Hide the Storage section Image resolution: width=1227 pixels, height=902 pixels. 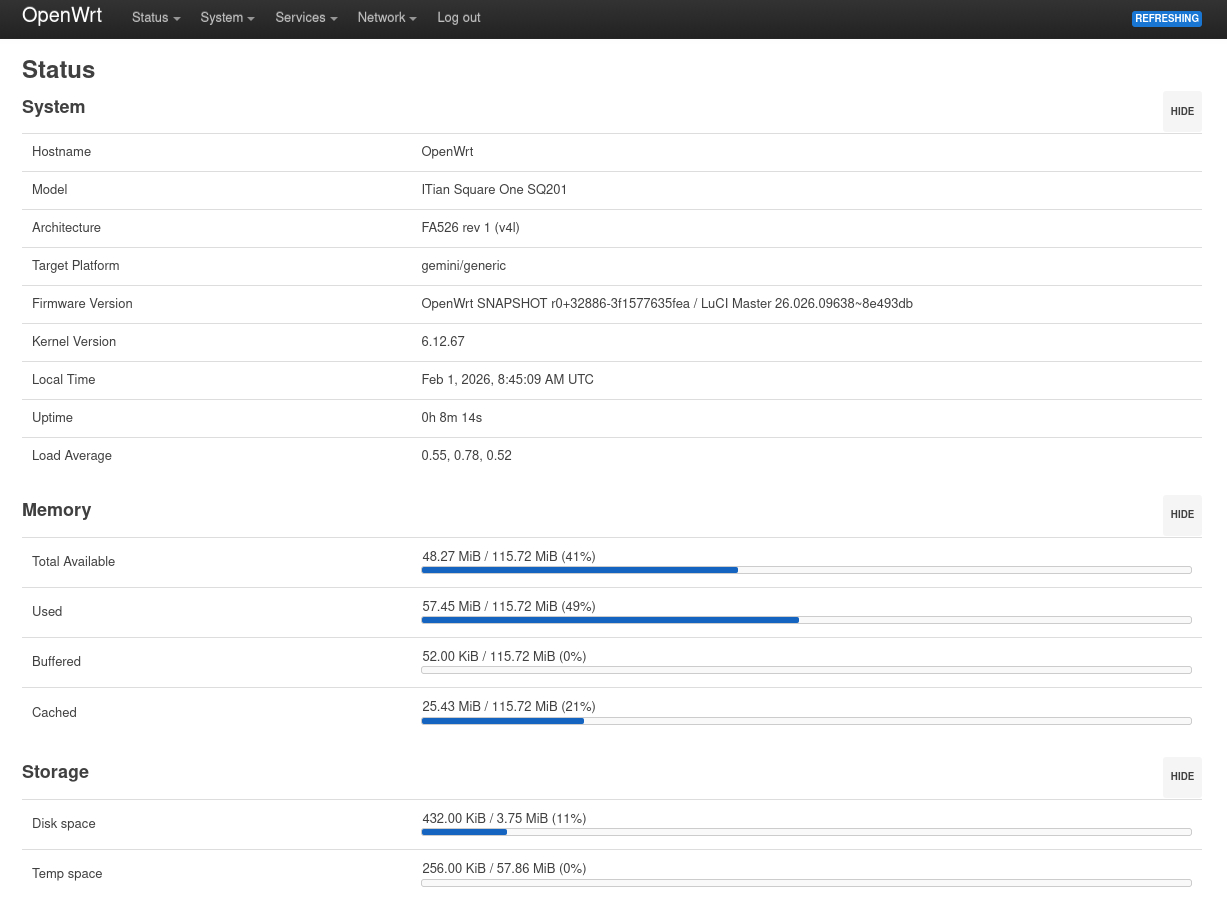(x=1182, y=777)
